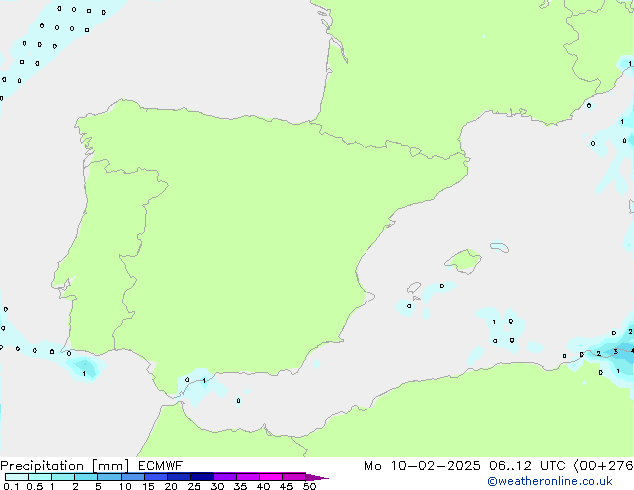Click the legend value '25'
This screenshot has height=490, width=634.
coord(194,486)
